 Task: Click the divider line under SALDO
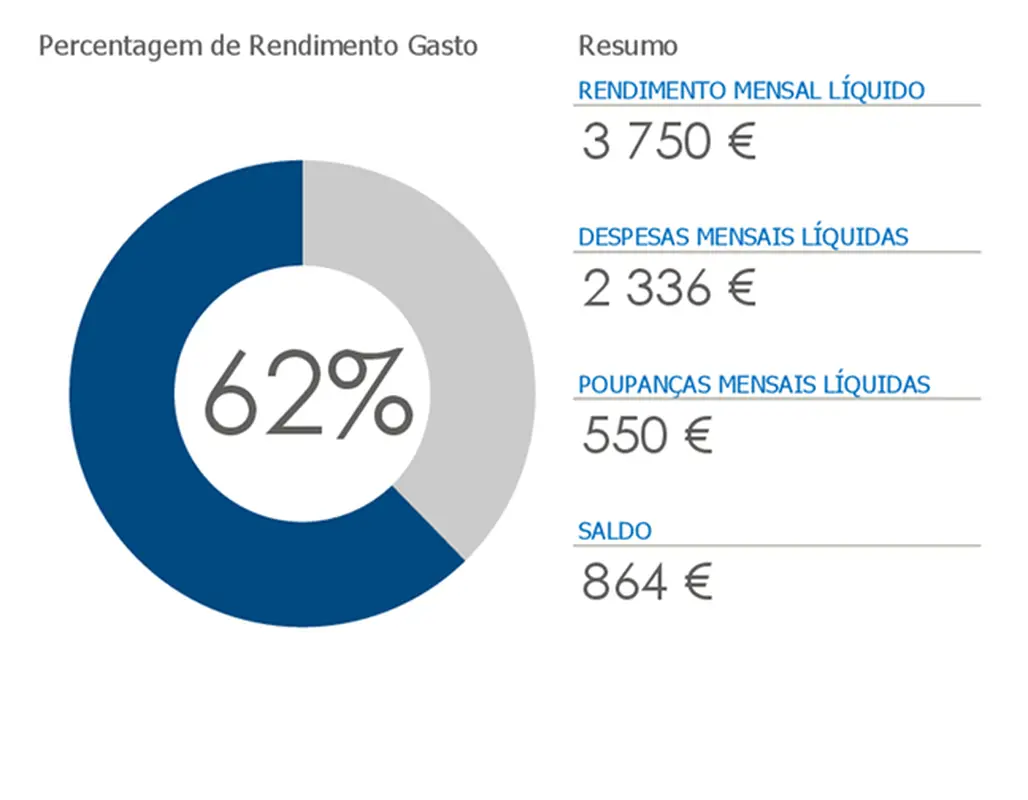[777, 546]
